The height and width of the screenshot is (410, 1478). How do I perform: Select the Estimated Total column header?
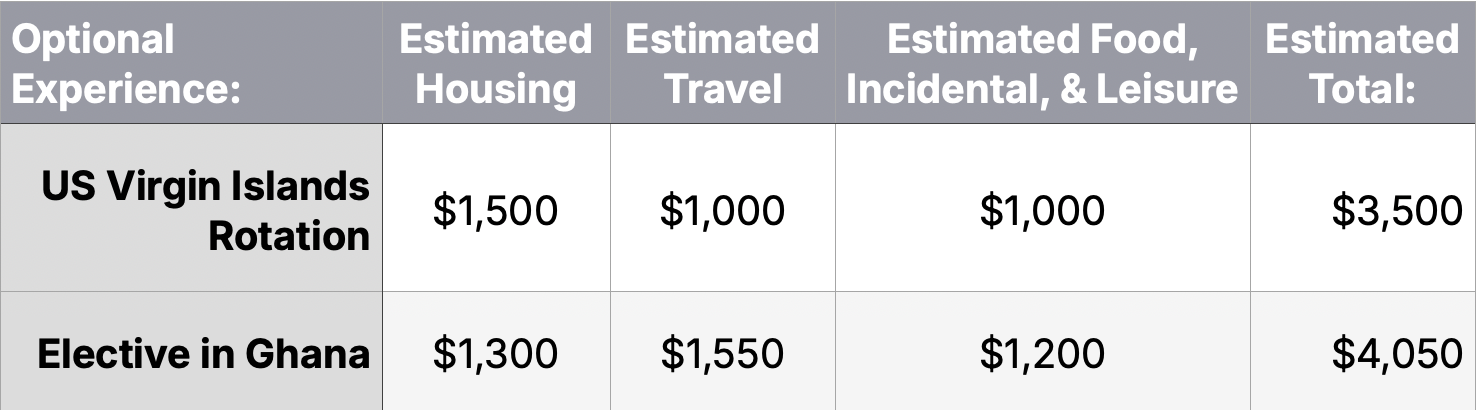[x=1364, y=62]
